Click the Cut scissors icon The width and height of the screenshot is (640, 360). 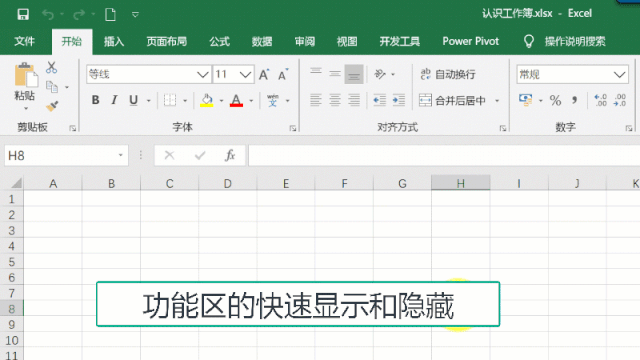click(51, 67)
